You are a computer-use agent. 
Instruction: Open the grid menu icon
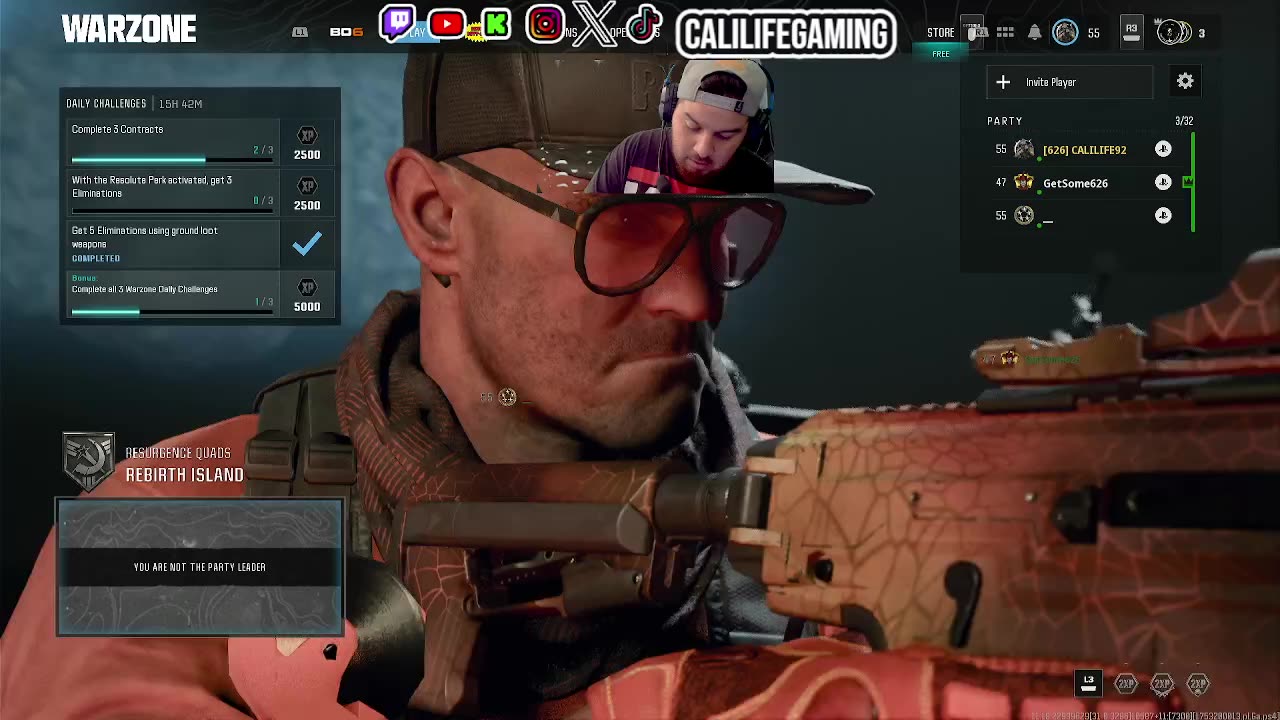(x=1005, y=33)
